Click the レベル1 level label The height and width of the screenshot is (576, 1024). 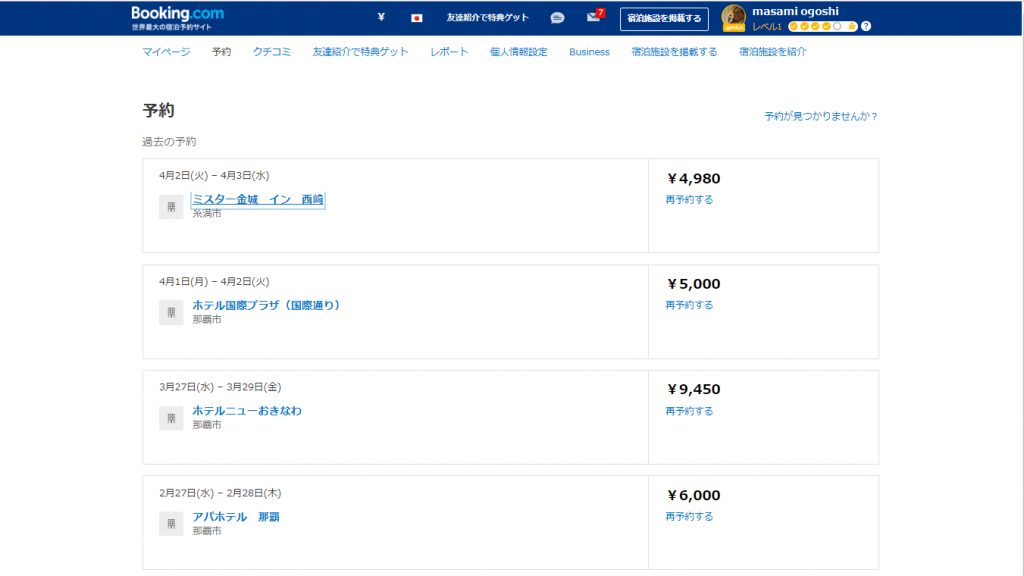(x=767, y=27)
